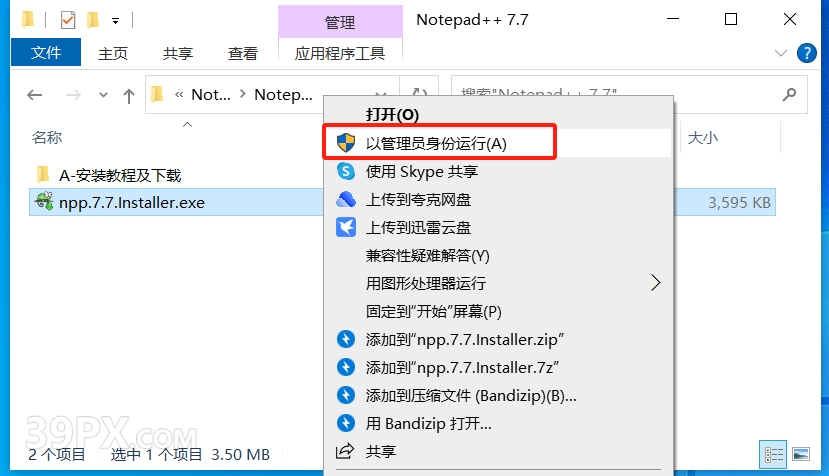Switch to the 共享 ribbon tab
Viewport: 829px width, 476px height.
[178, 53]
